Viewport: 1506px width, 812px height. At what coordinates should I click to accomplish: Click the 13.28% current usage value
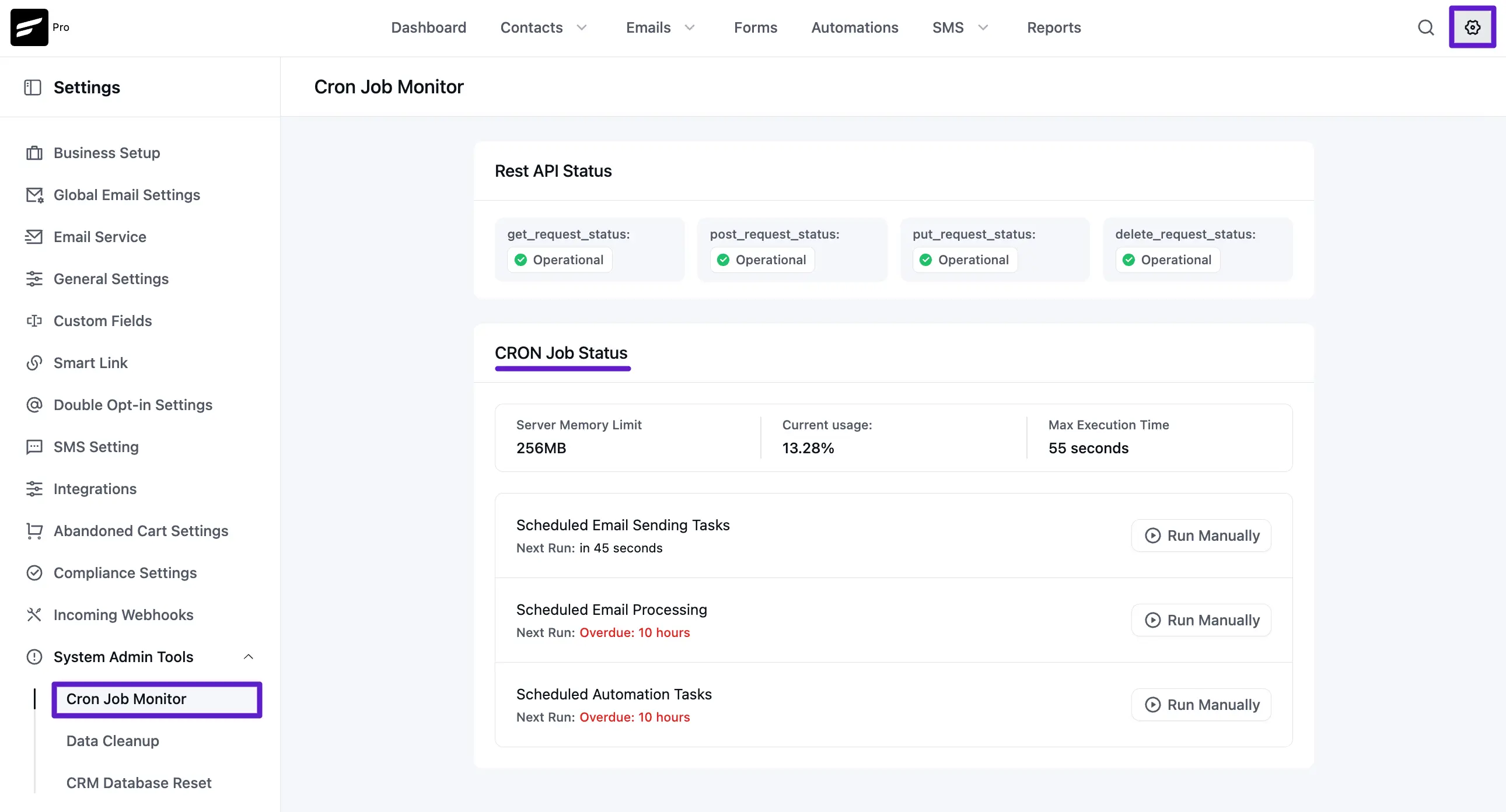tap(808, 449)
